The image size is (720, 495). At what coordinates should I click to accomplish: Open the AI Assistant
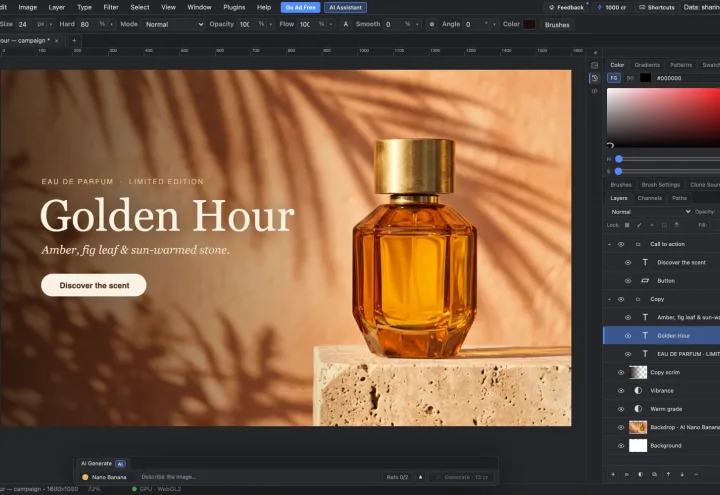point(345,7)
